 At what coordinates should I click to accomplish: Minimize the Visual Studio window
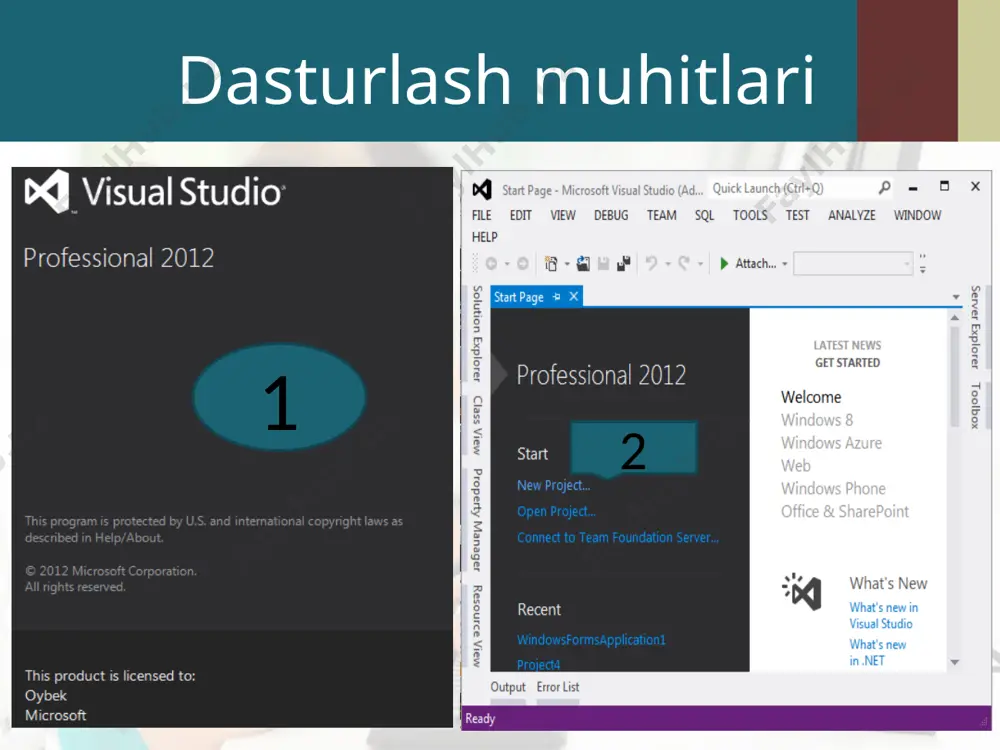[913, 188]
